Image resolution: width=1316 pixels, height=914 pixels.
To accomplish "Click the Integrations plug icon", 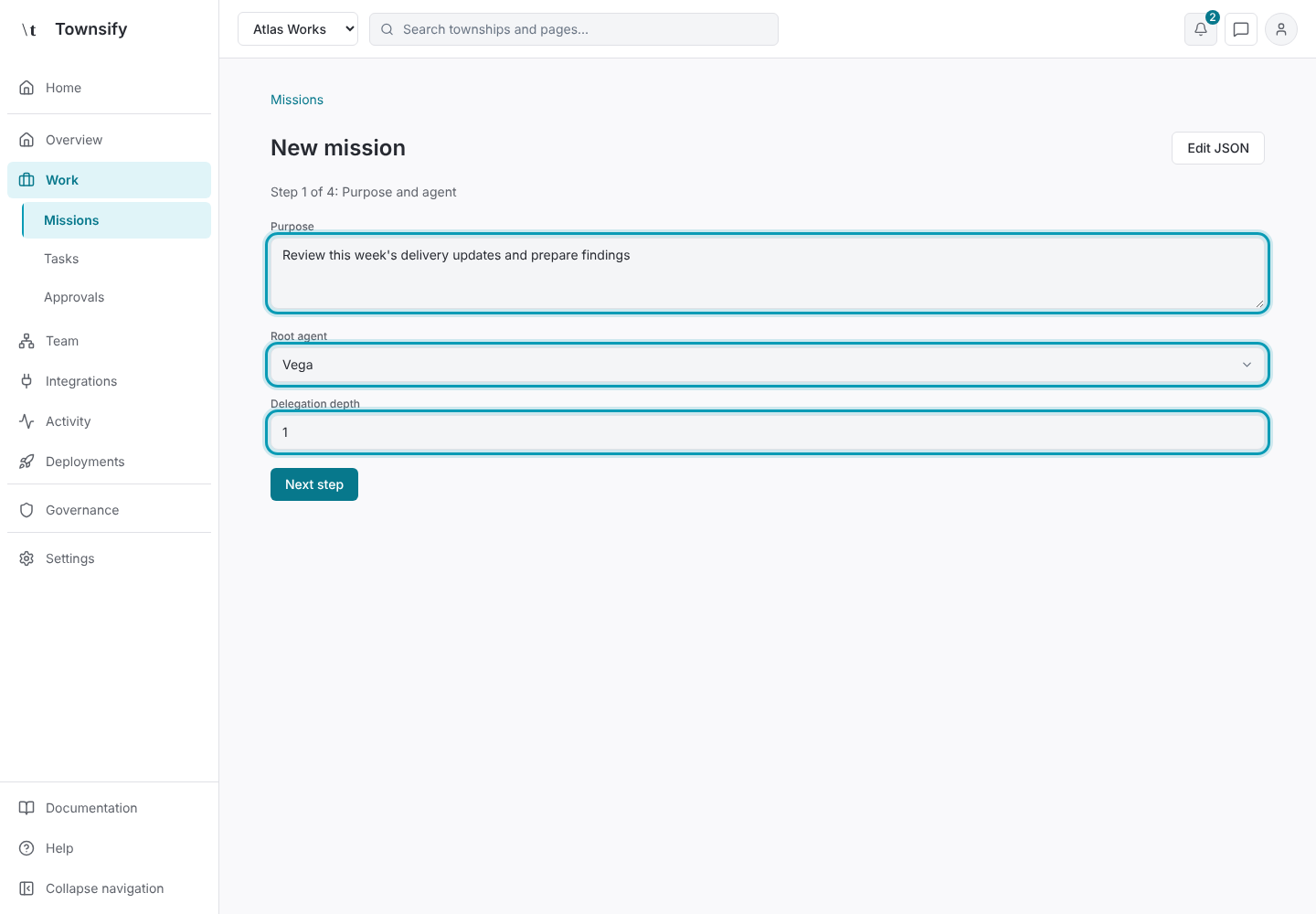I will coord(27,381).
